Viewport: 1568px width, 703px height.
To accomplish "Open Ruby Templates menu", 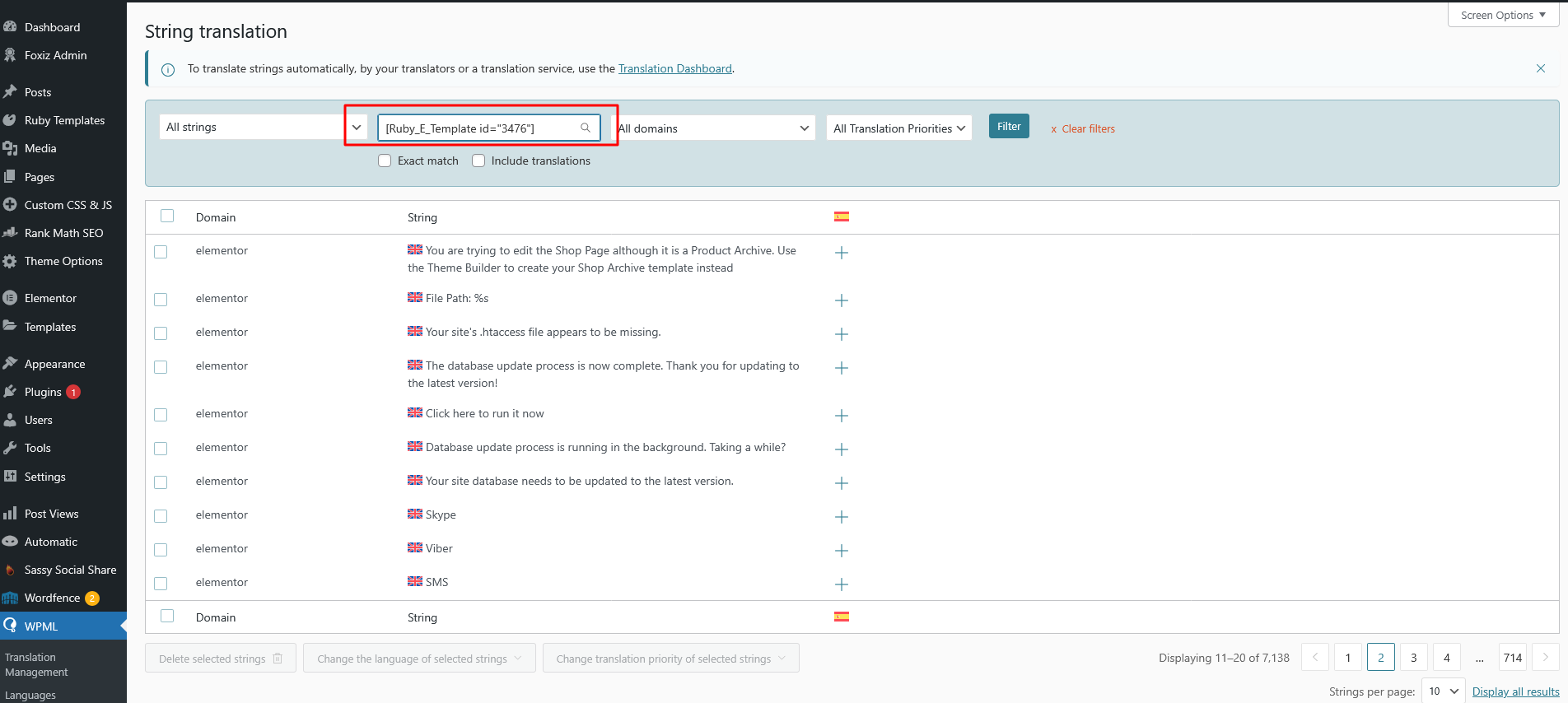I will point(64,120).
